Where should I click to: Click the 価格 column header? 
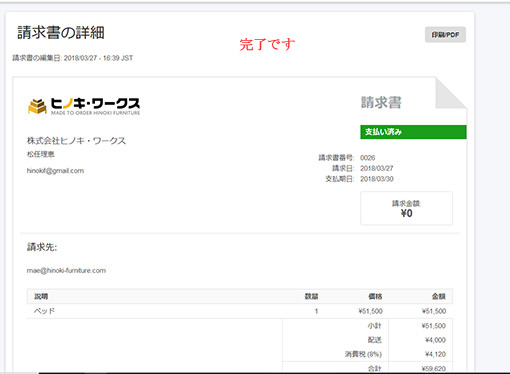(x=375, y=296)
